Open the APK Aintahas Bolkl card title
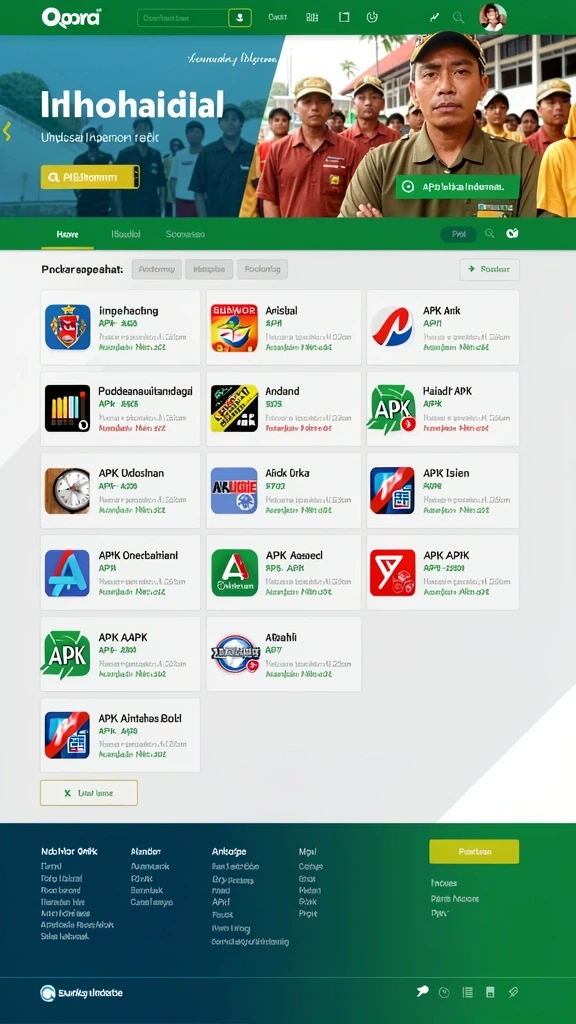Viewport: 576px width, 1024px height. (140, 718)
